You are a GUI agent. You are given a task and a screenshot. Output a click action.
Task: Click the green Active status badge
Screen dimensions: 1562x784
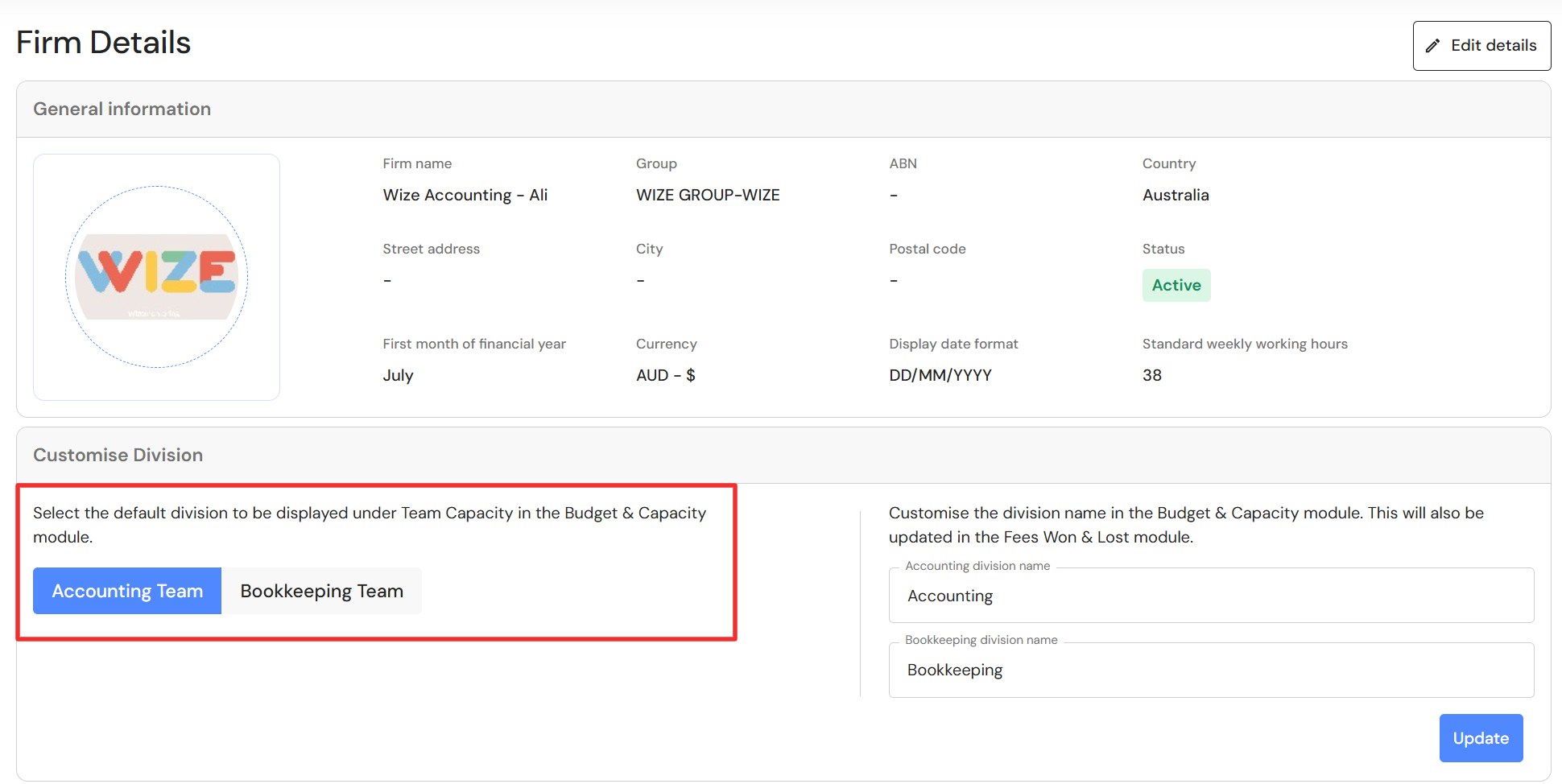pos(1176,285)
